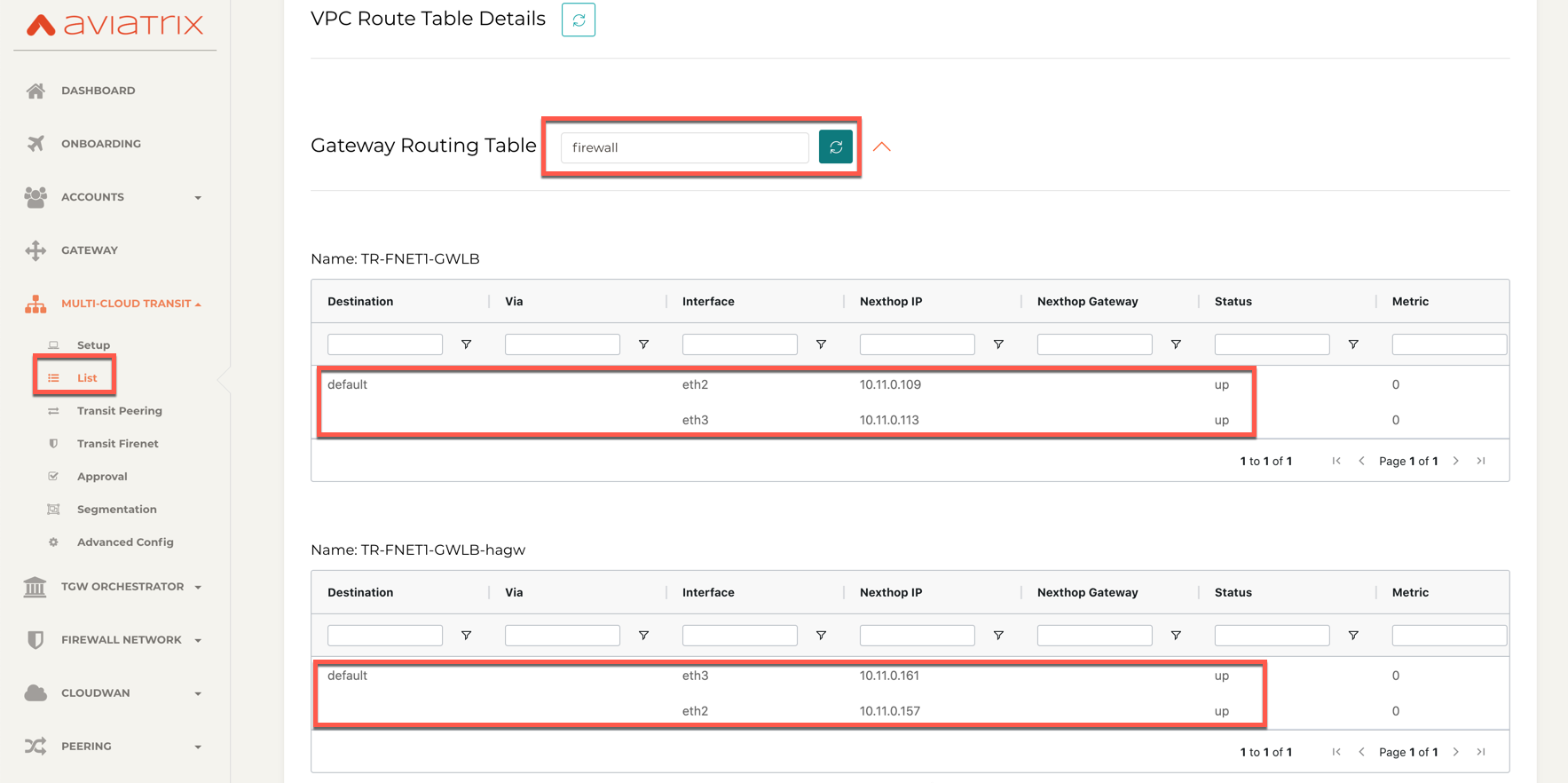Click the Peering shuffle icon

(x=35, y=747)
